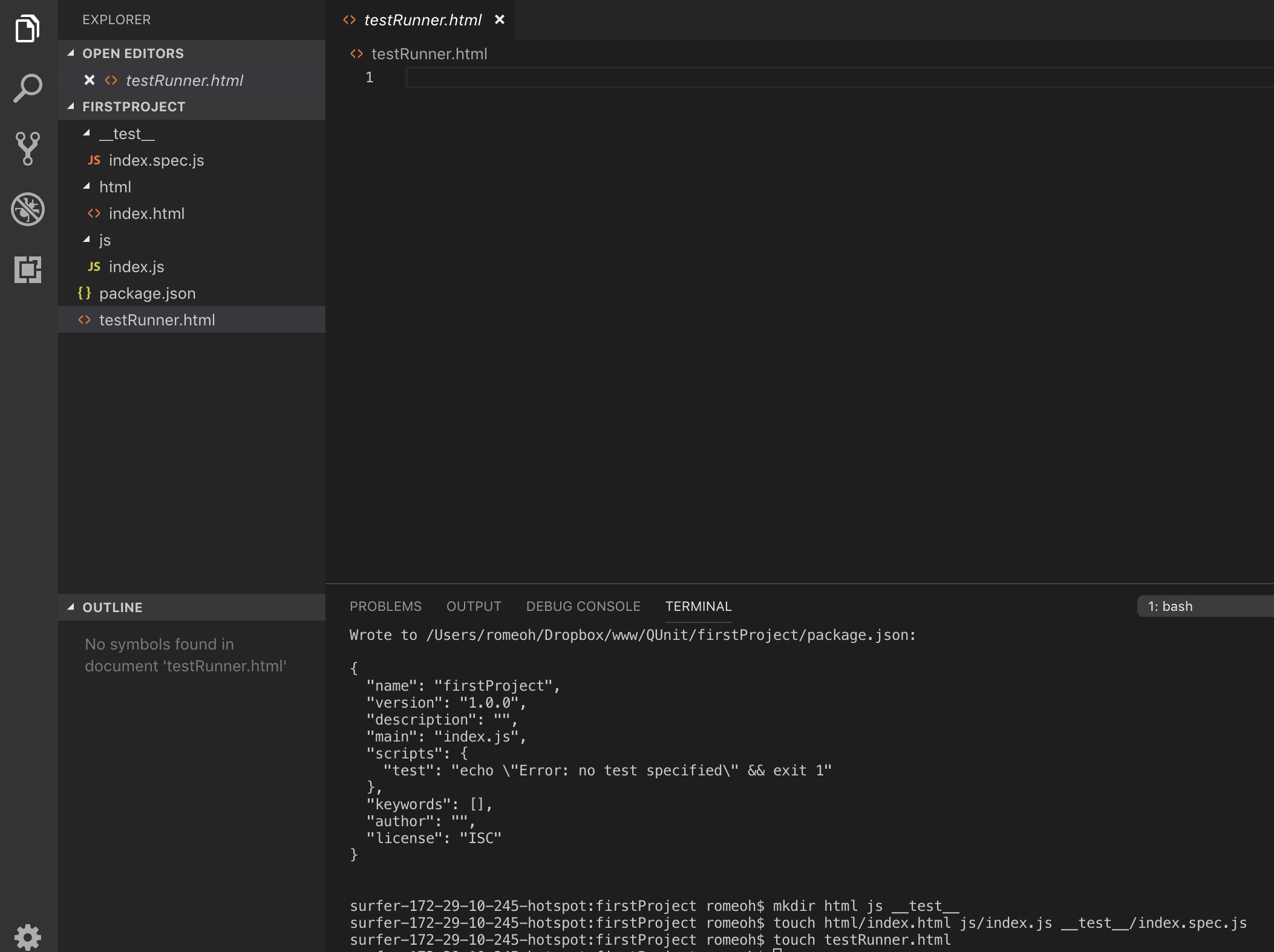Click the Manage gear icon
Viewport: 1274px width, 952px height.
pos(28,936)
